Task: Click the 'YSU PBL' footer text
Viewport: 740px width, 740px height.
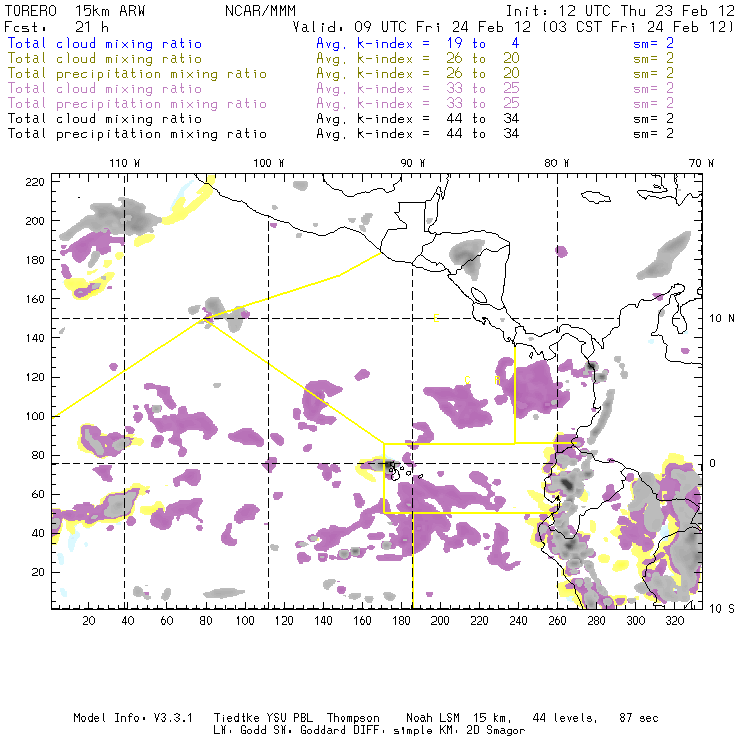Action: click(289, 718)
